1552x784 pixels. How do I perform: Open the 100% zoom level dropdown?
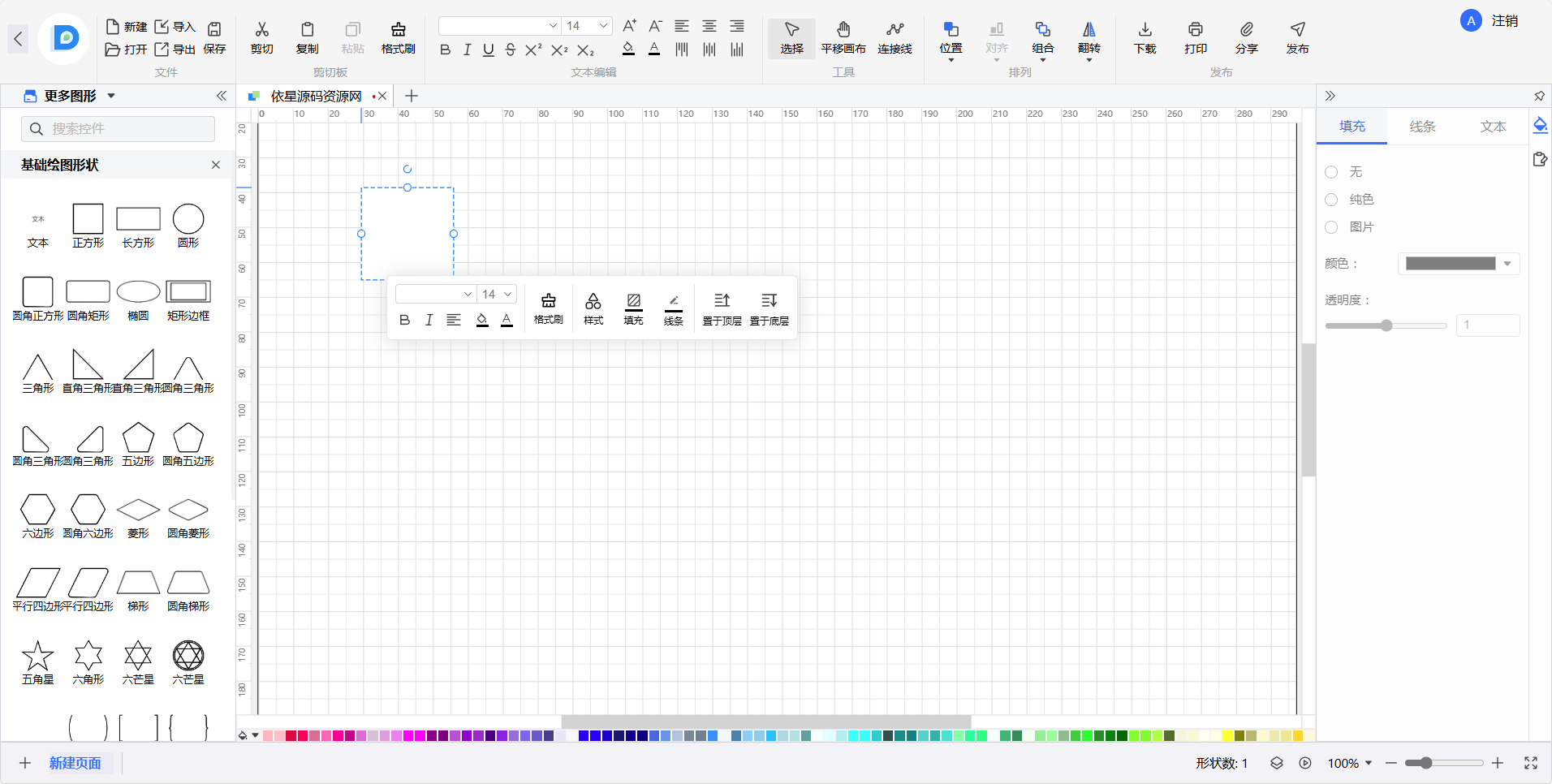pos(1350,763)
